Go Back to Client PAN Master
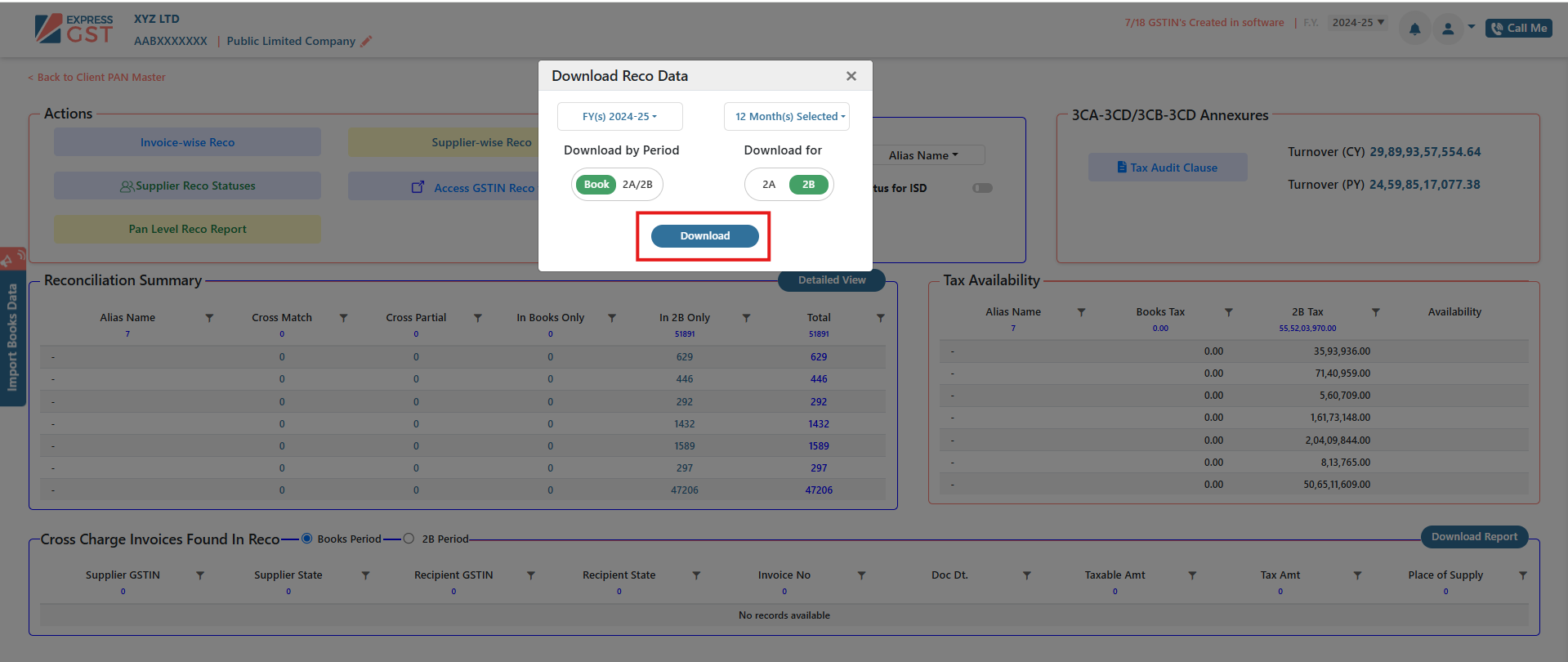 click(96, 78)
